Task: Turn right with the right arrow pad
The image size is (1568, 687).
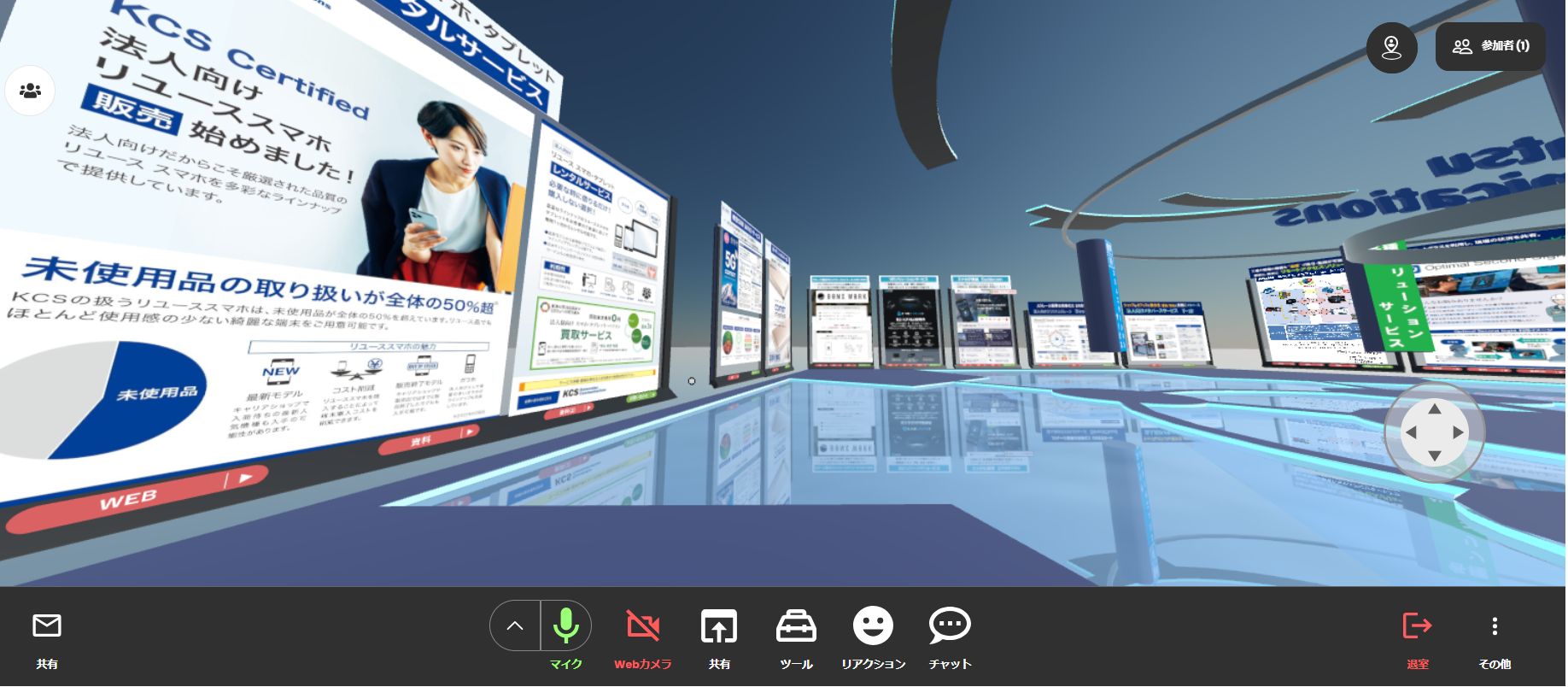Action: [1458, 432]
